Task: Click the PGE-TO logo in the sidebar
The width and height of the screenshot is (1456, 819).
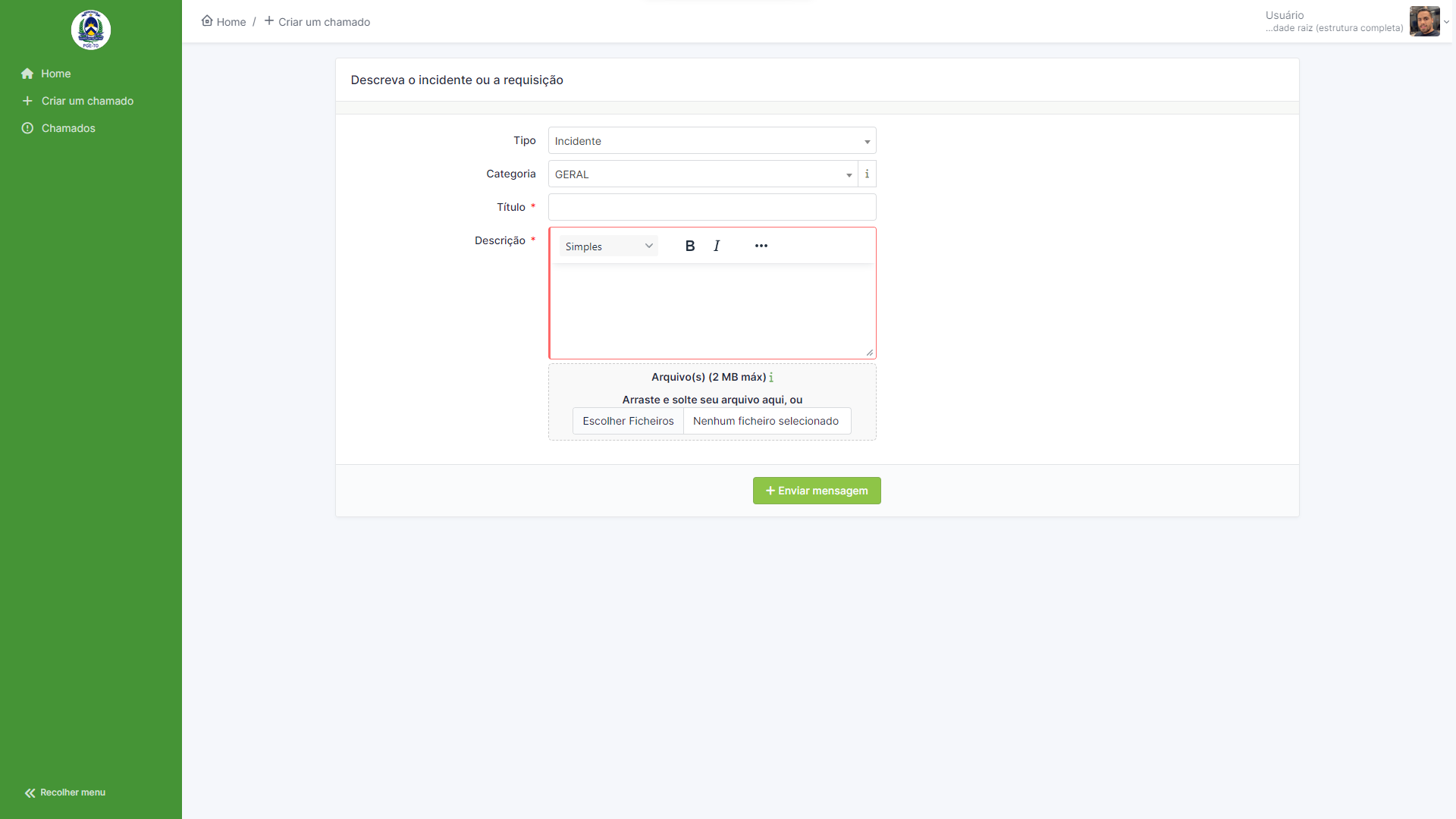Action: pos(91,30)
